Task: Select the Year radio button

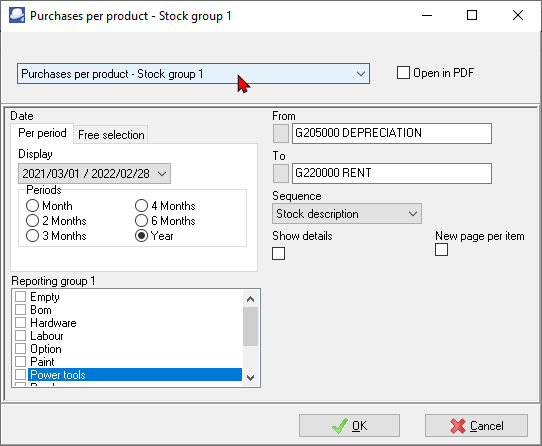Action: (141, 236)
